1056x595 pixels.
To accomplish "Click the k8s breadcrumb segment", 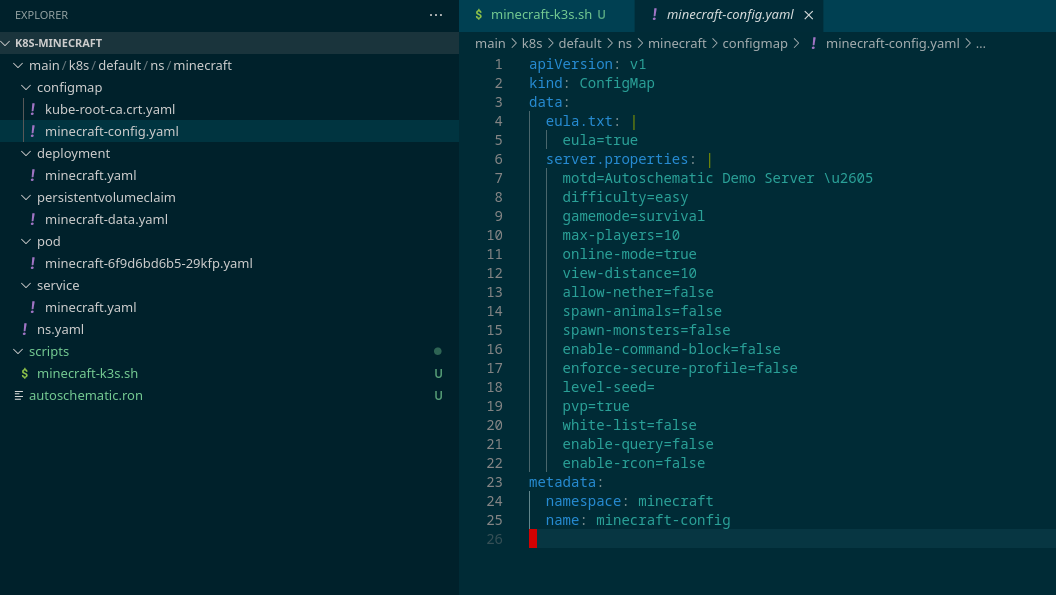I will tap(531, 43).
